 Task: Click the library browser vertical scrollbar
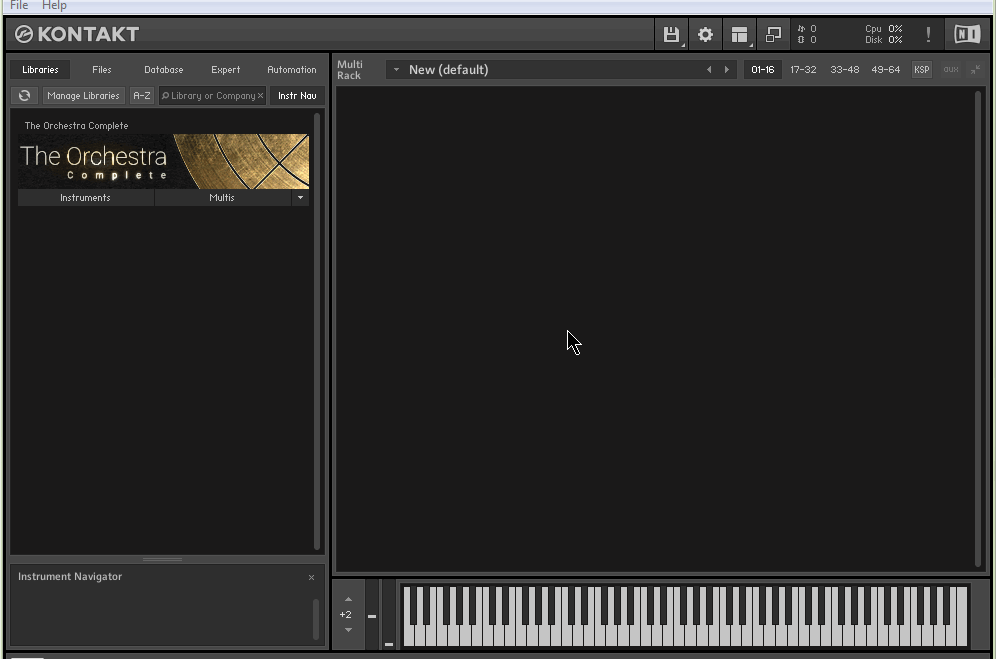[x=317, y=330]
